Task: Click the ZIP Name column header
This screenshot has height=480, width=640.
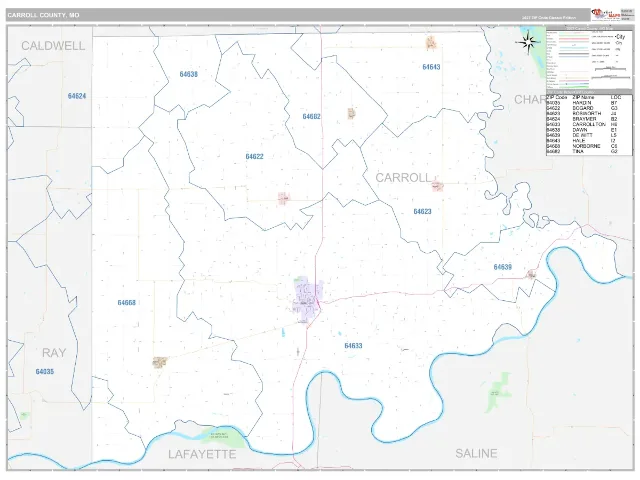Action: (x=583, y=98)
